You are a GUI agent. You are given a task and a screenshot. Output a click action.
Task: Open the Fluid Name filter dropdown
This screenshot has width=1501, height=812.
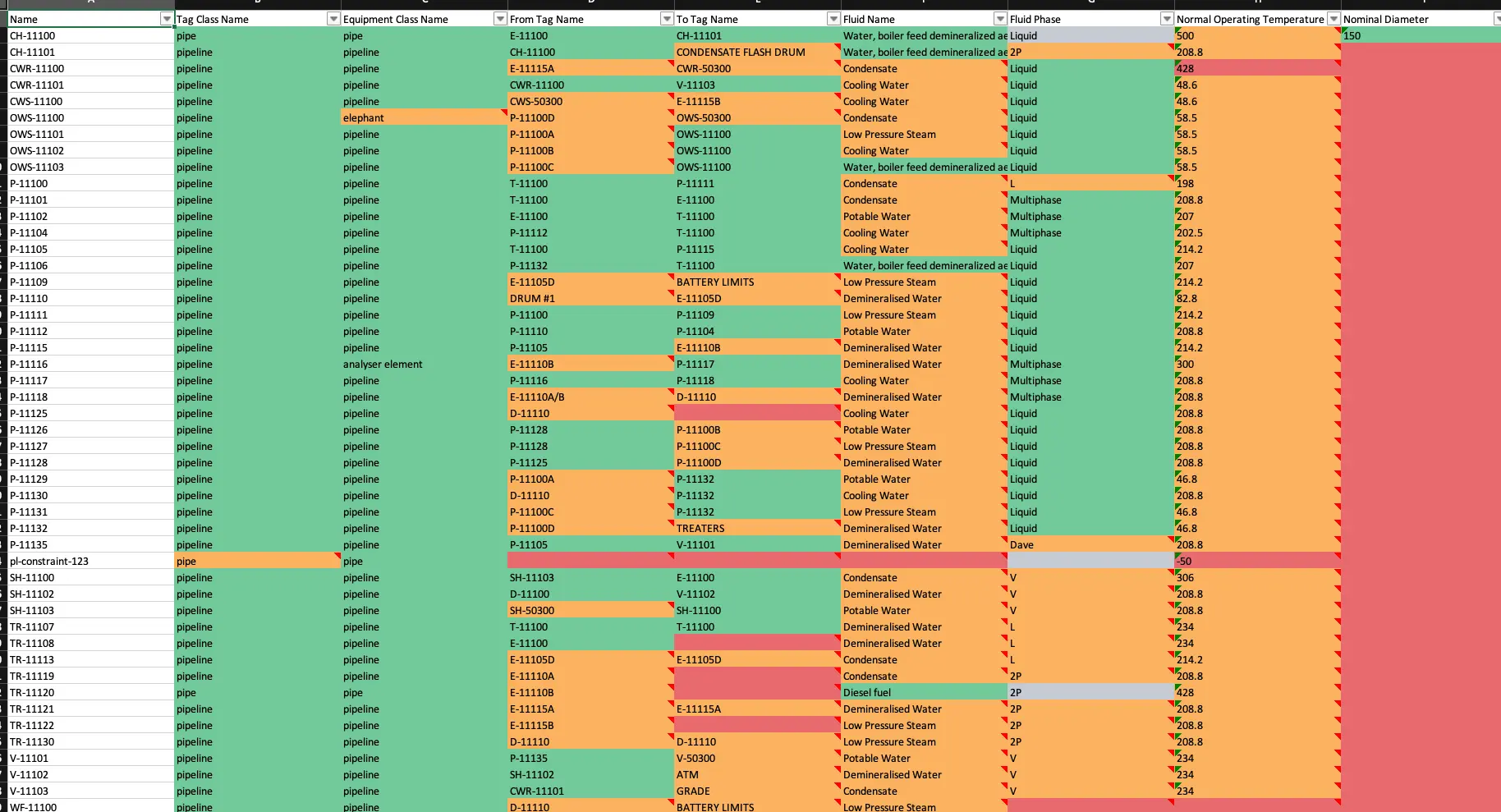click(x=1000, y=19)
